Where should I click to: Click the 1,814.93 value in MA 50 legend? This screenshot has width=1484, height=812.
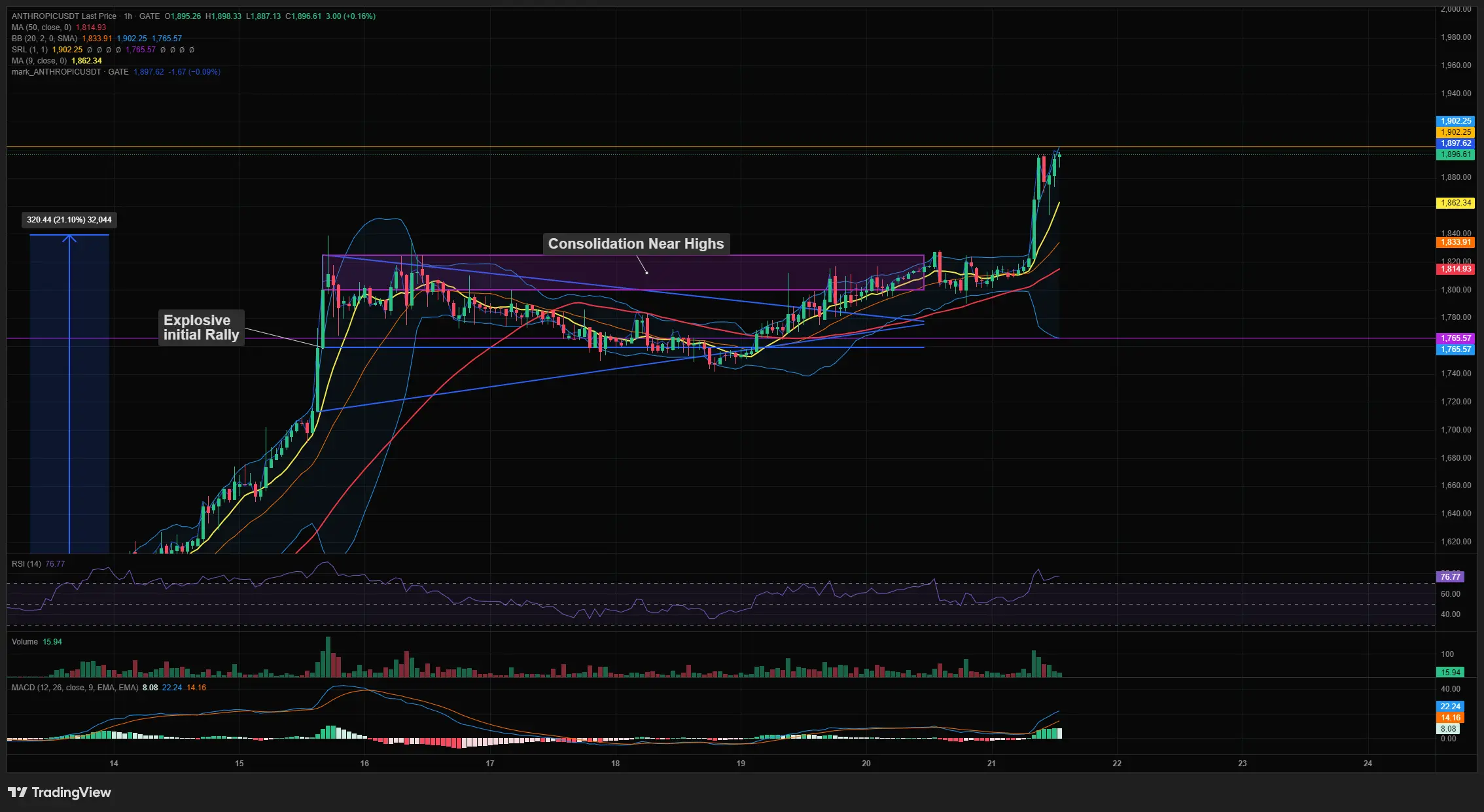pos(91,27)
